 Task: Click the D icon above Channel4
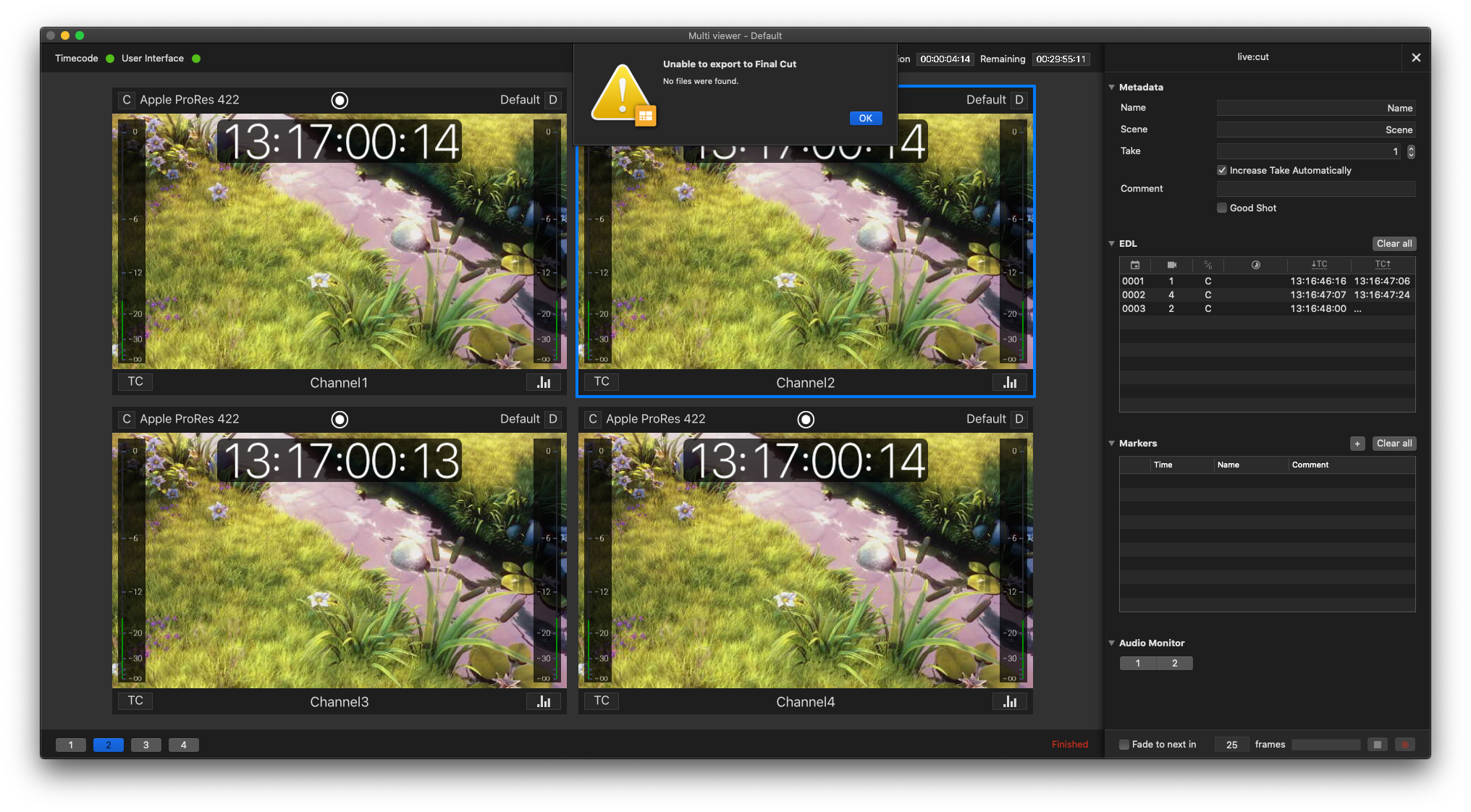tap(1019, 419)
